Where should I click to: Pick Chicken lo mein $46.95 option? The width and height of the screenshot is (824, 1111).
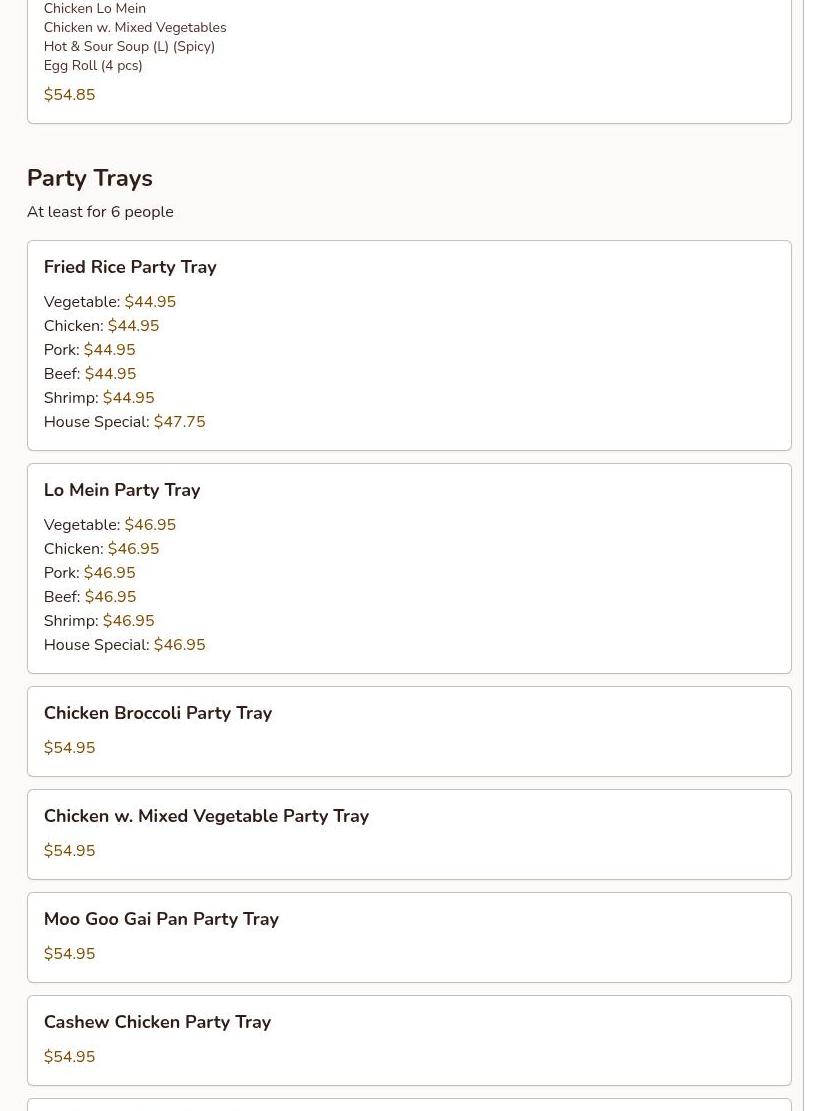(101, 548)
